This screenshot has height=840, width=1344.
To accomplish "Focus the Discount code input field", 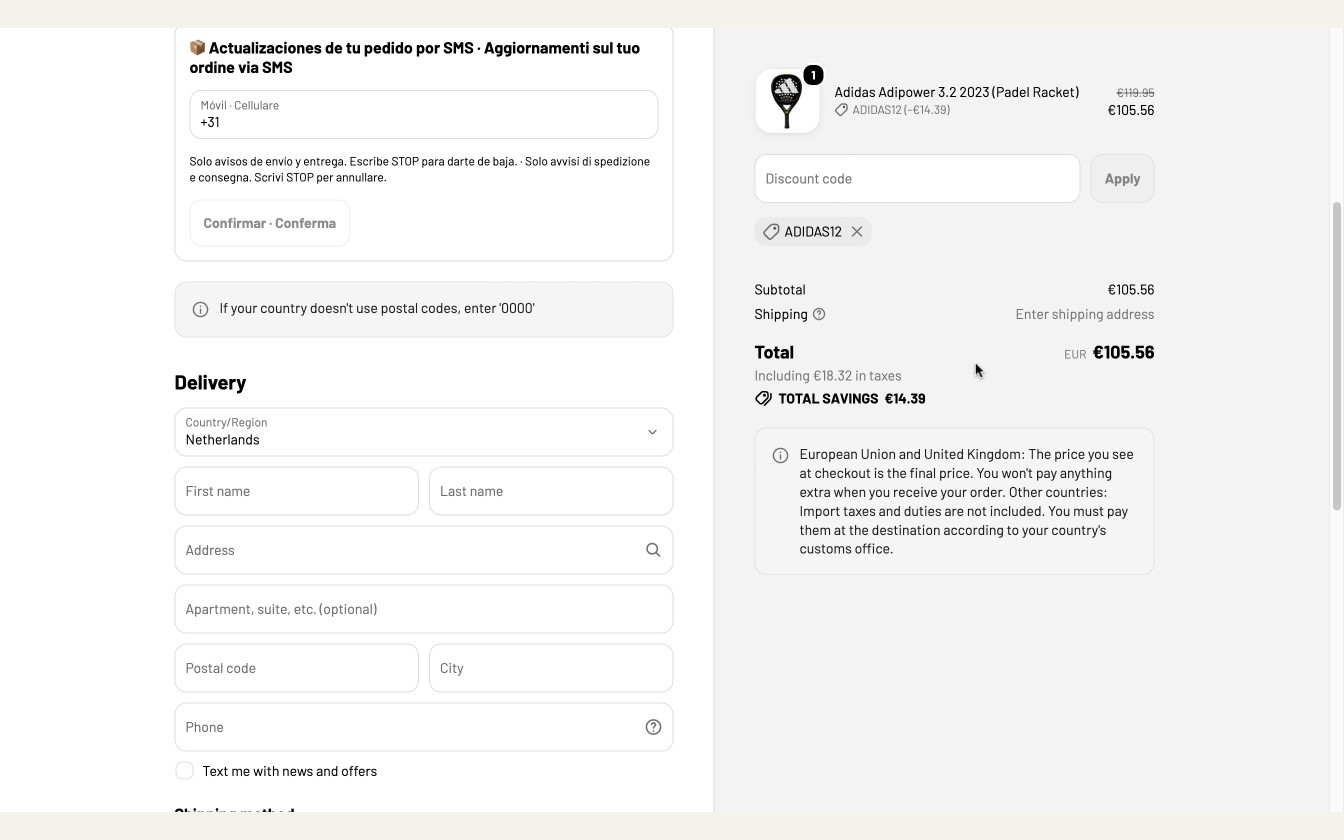I will tap(917, 179).
